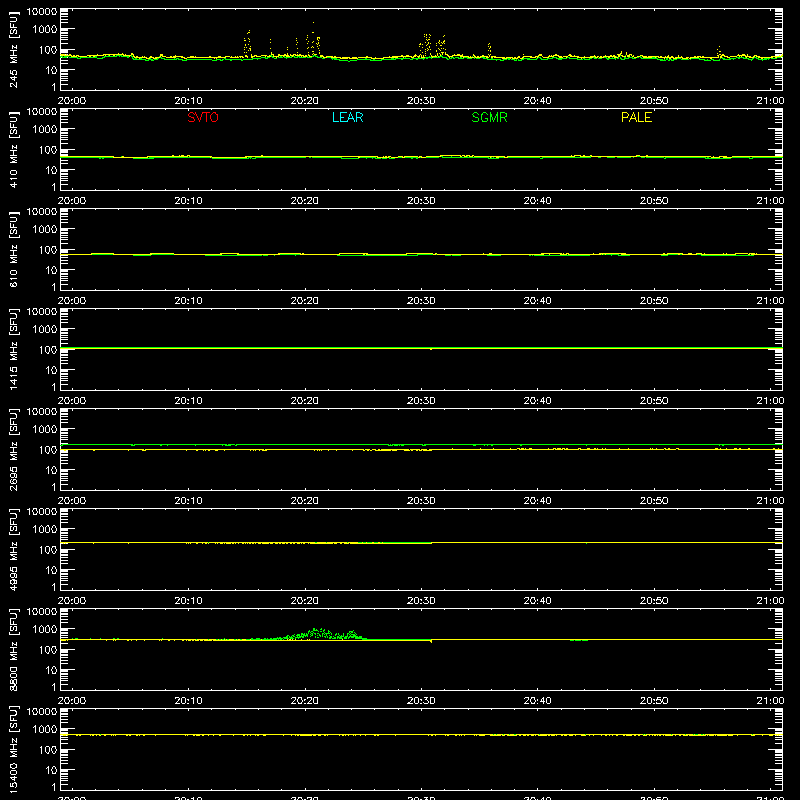Click the tallest yellow spike in 245 MHz plot

pos(313,38)
